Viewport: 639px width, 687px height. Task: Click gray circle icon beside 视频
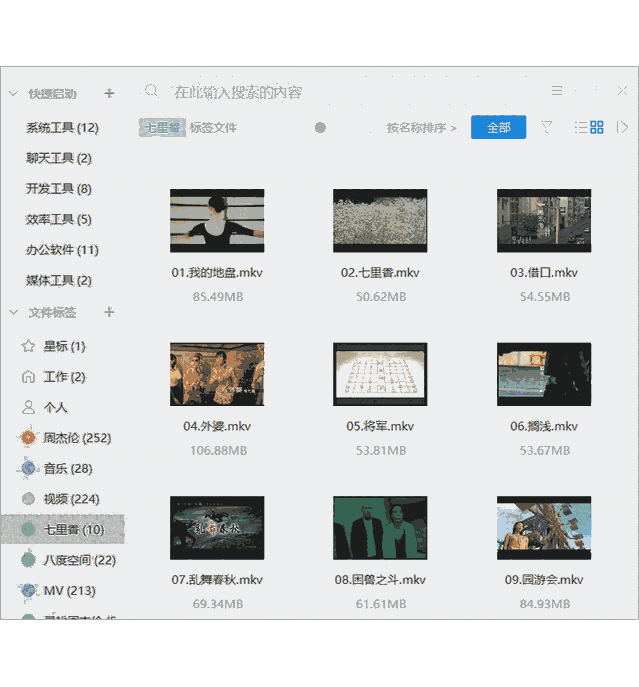(x=28, y=499)
